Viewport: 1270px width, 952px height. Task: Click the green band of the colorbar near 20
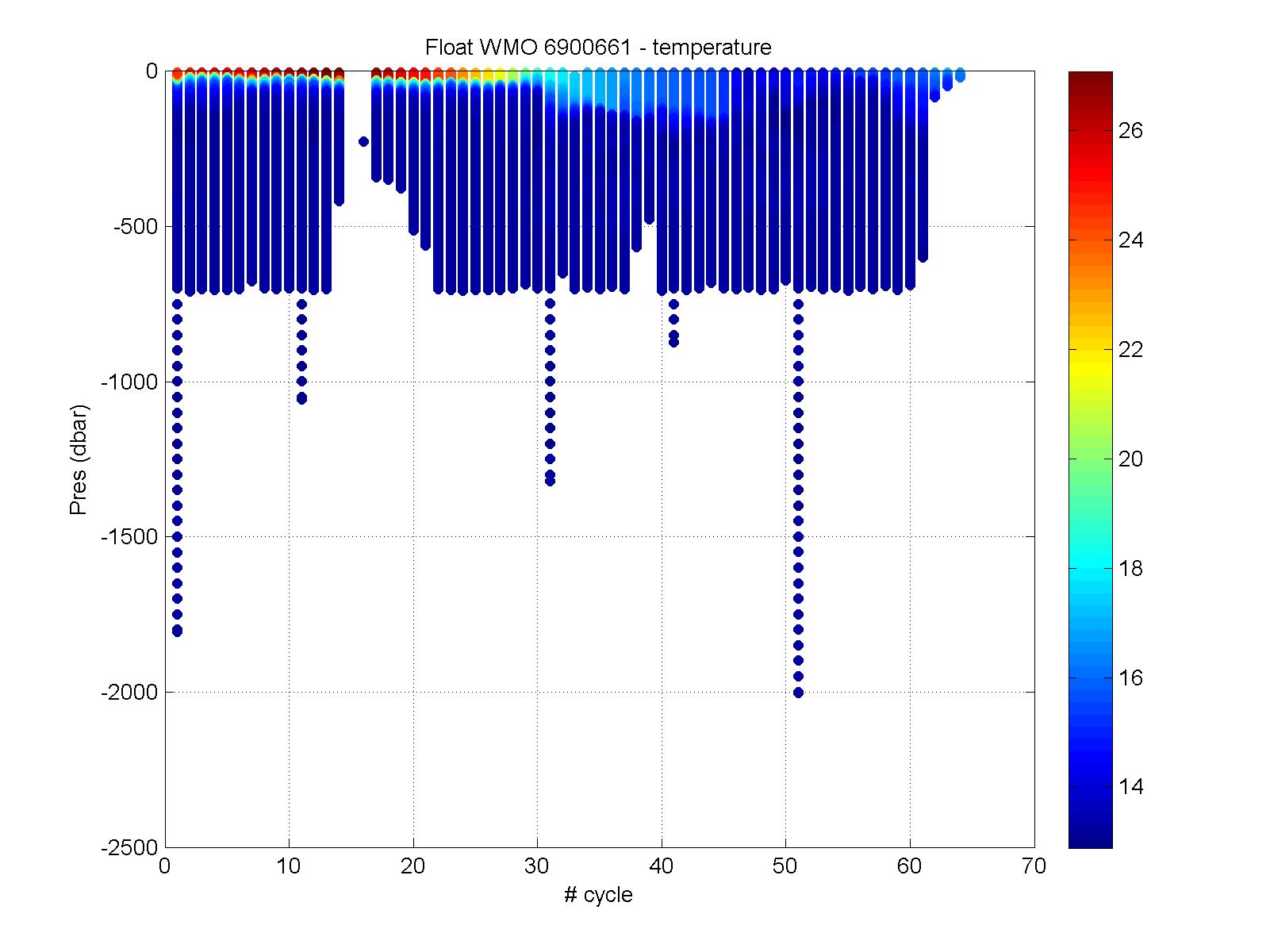[x=1090, y=459]
